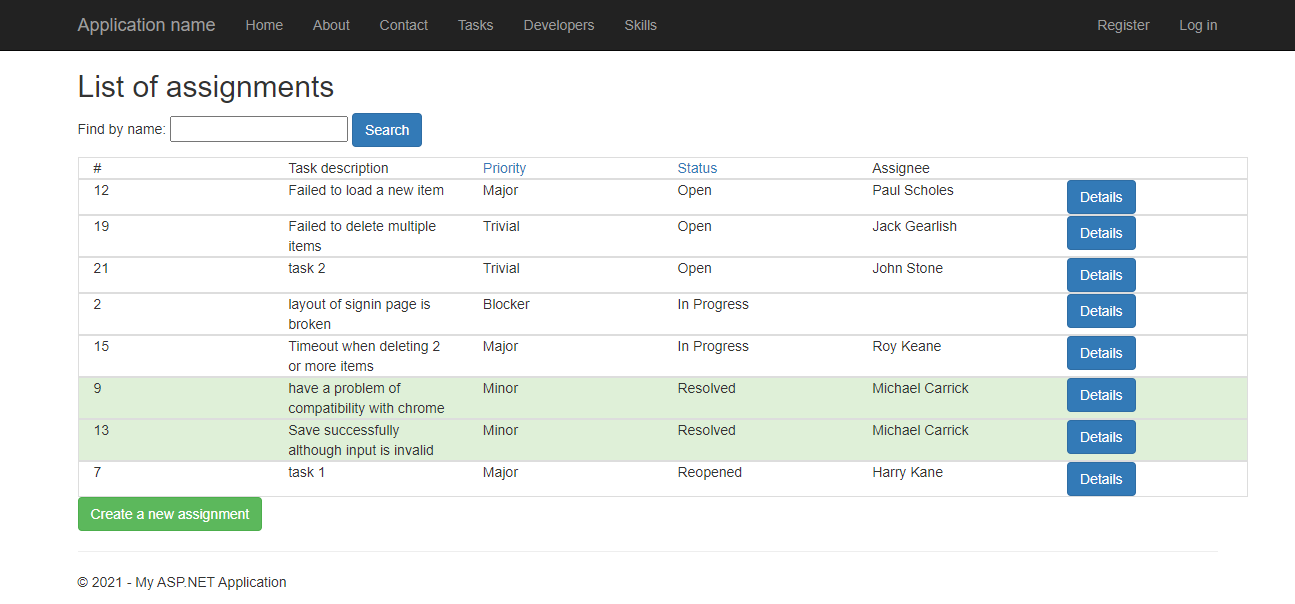1295x604 pixels.
Task: Click 'have a problem of compatibility with chrome'
Action: coord(366,398)
